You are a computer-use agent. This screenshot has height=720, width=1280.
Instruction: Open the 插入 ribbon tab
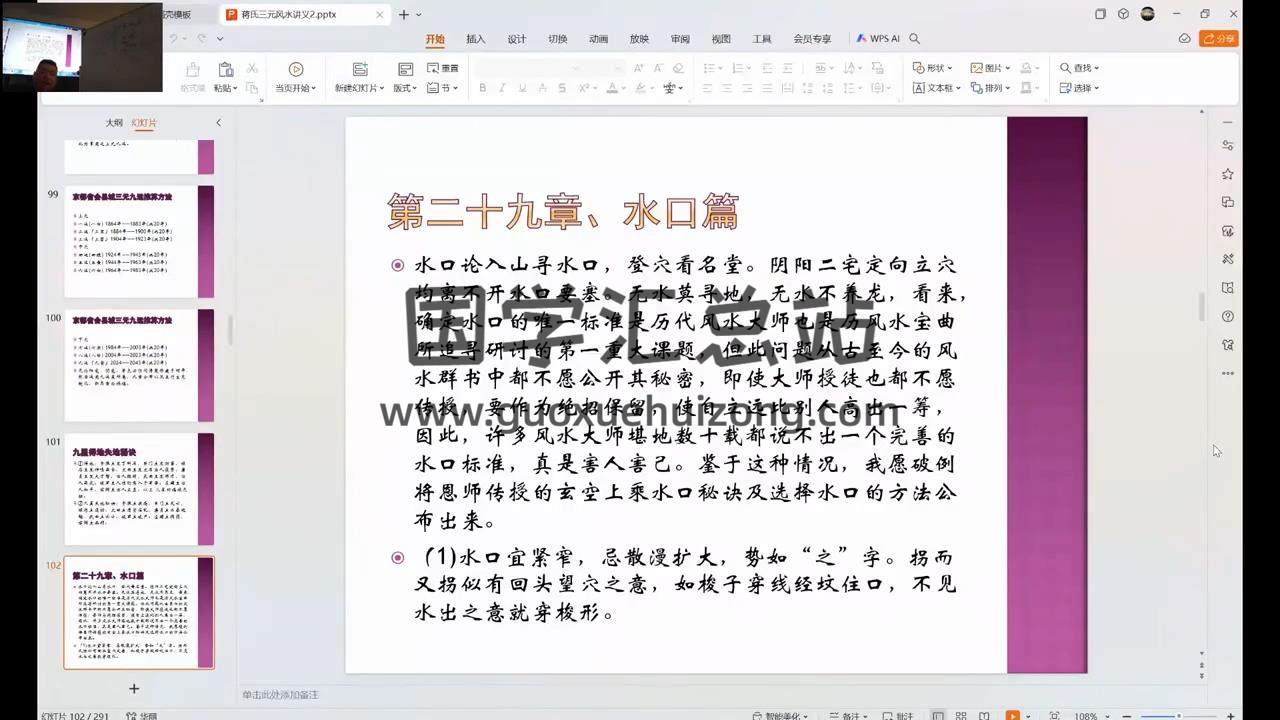475,39
